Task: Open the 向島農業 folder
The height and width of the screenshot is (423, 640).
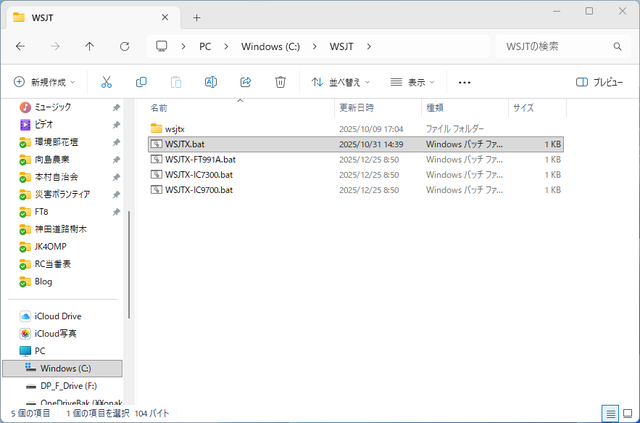Action: coord(44,160)
